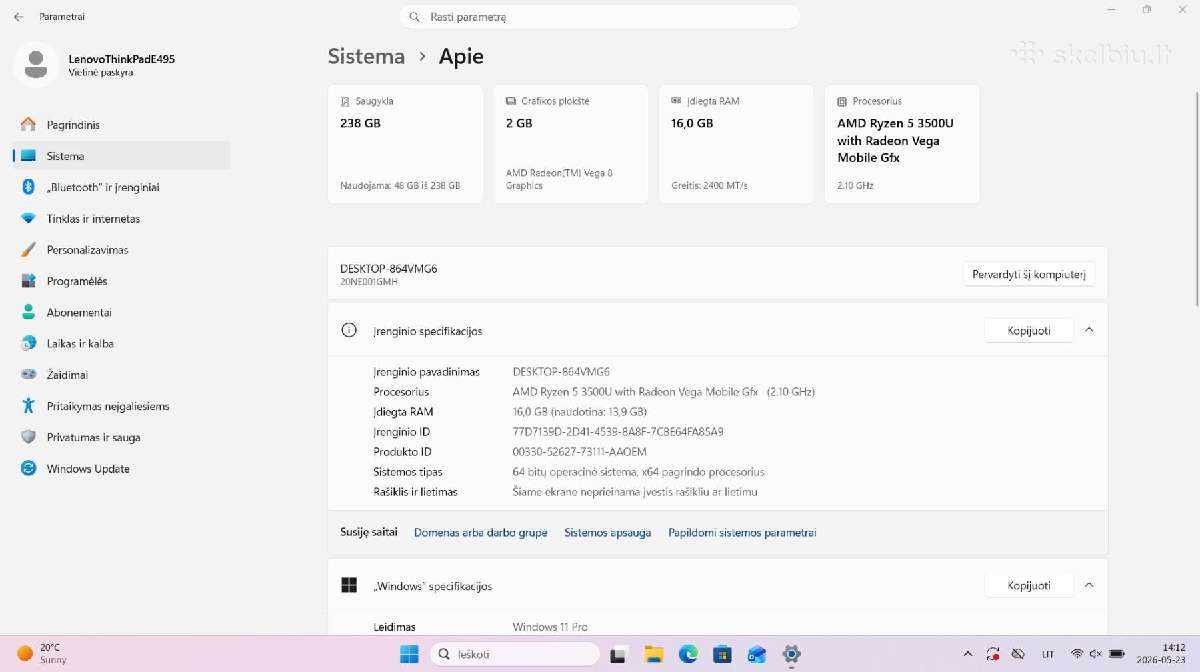Click the search magnifier icon in settings
Viewport: 1200px width, 672px height.
click(414, 17)
